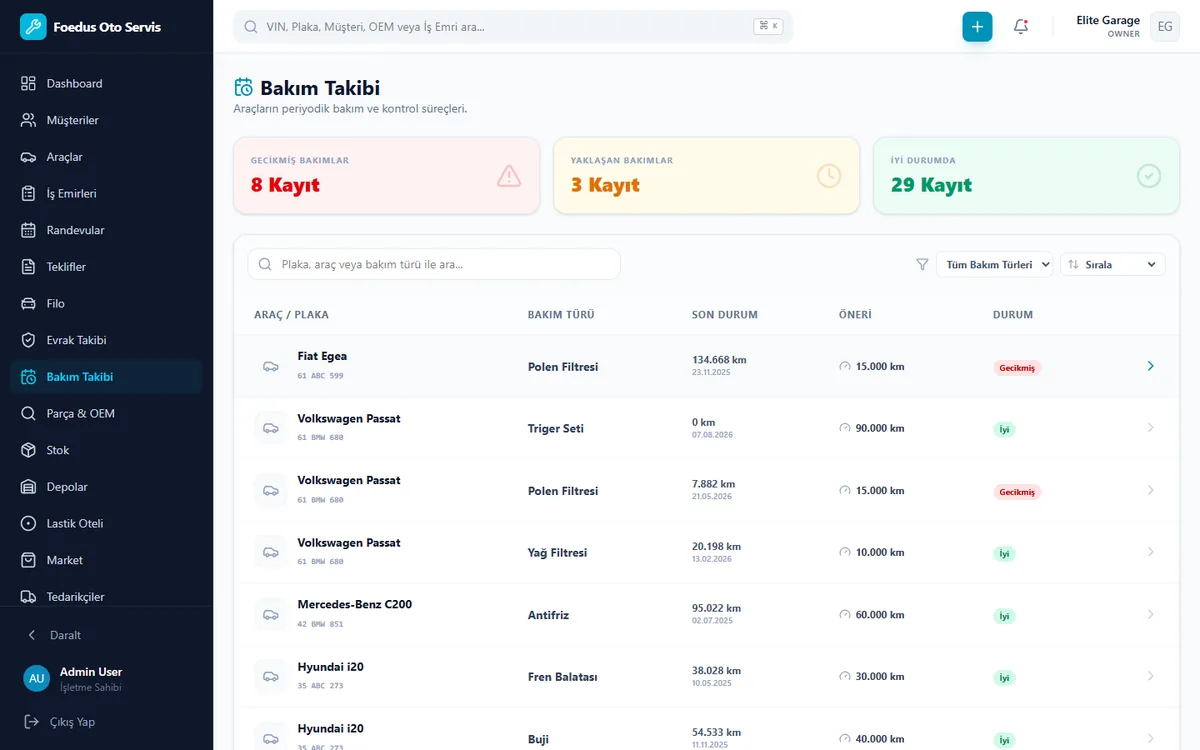Click the filter funnel icon
This screenshot has width=1200, height=750.
coord(922,265)
